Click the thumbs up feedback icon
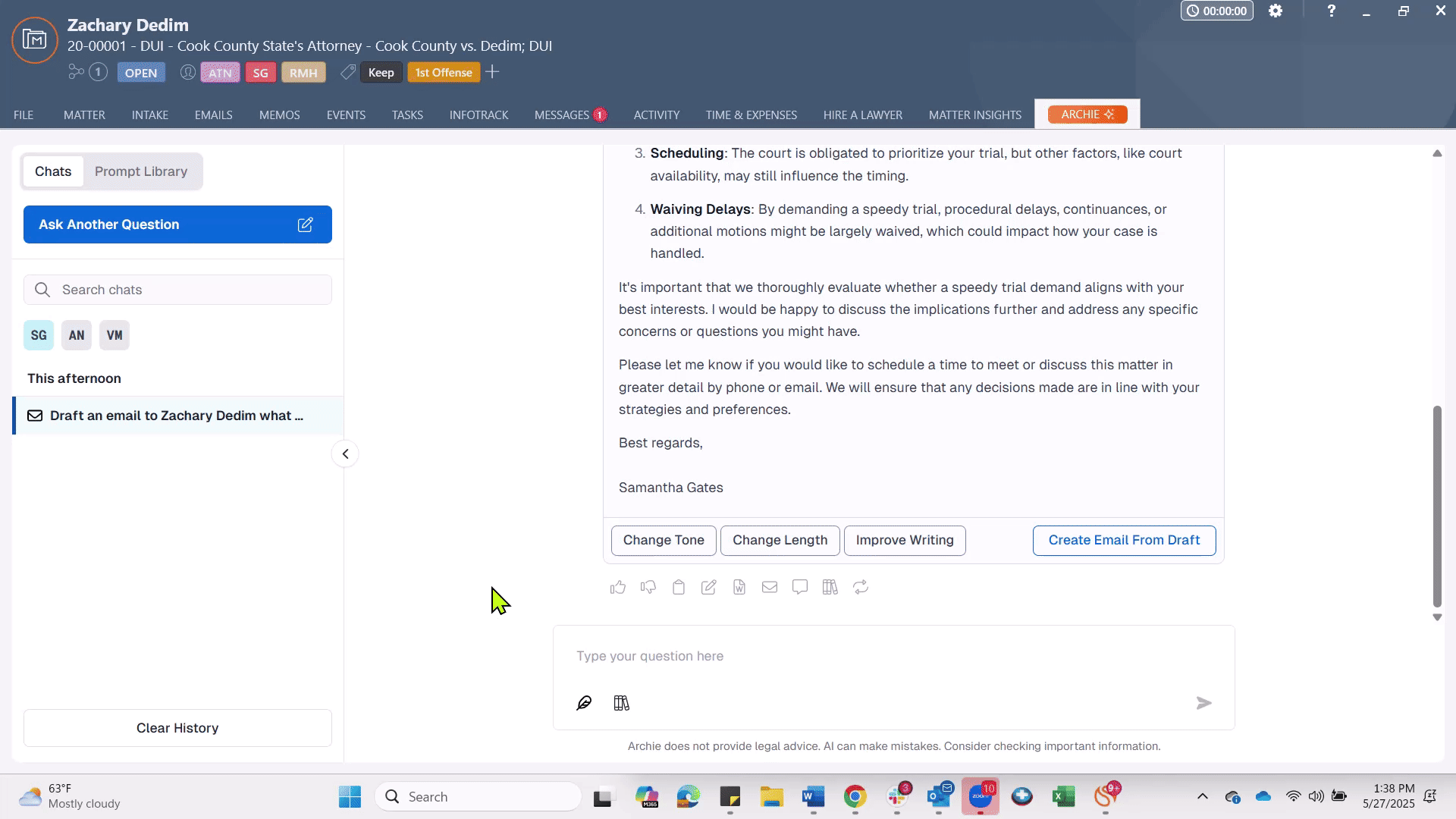Image resolution: width=1456 pixels, height=819 pixels. coord(618,587)
